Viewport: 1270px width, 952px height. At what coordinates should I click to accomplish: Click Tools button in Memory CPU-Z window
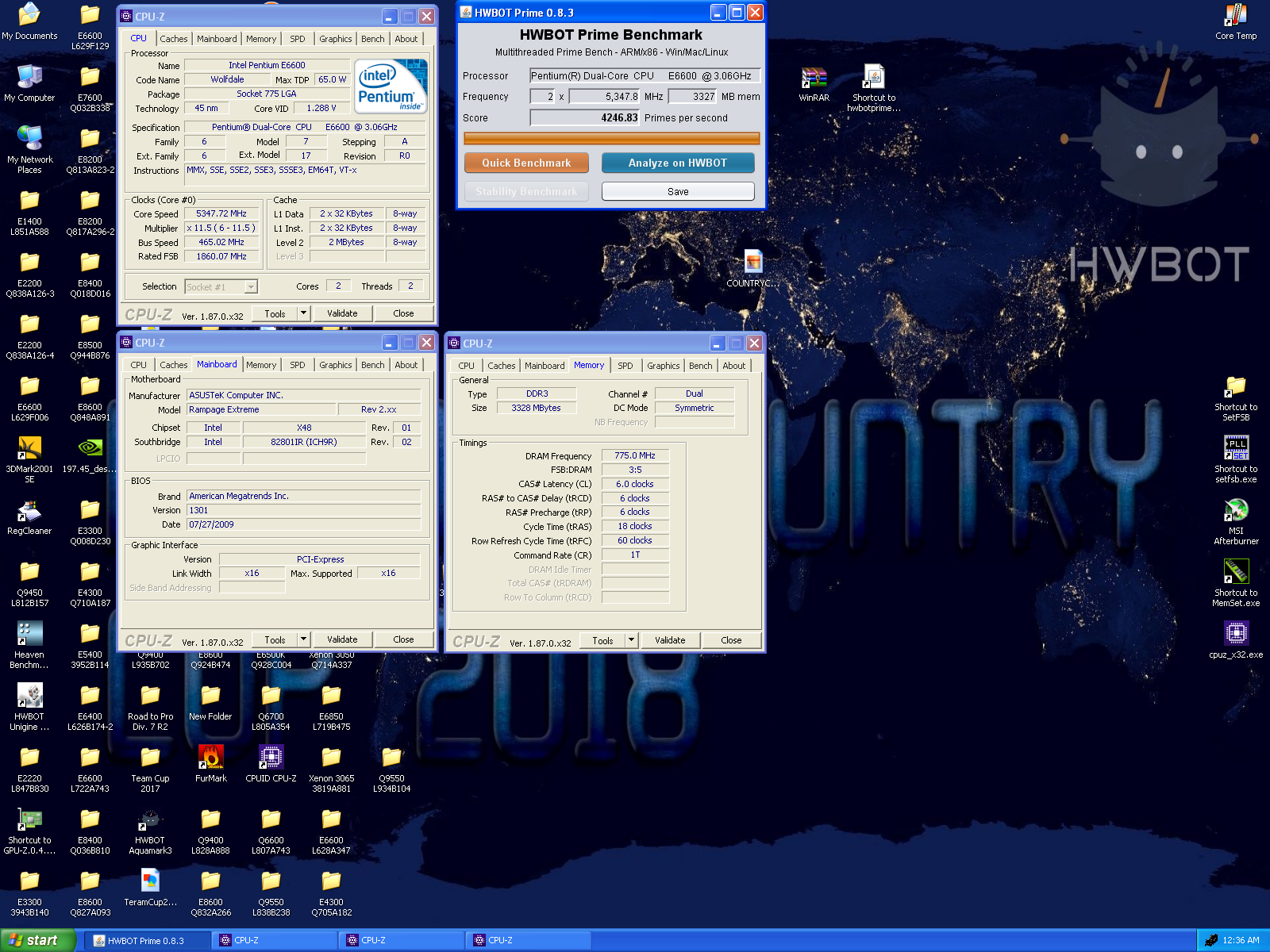[602, 640]
